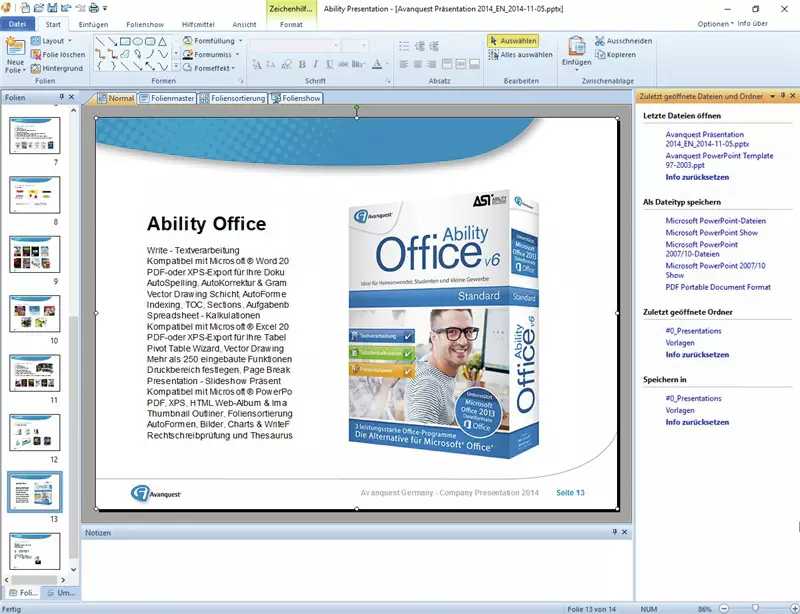800x614 pixels.
Task: Click the Kopieren icon
Action: 600,54
